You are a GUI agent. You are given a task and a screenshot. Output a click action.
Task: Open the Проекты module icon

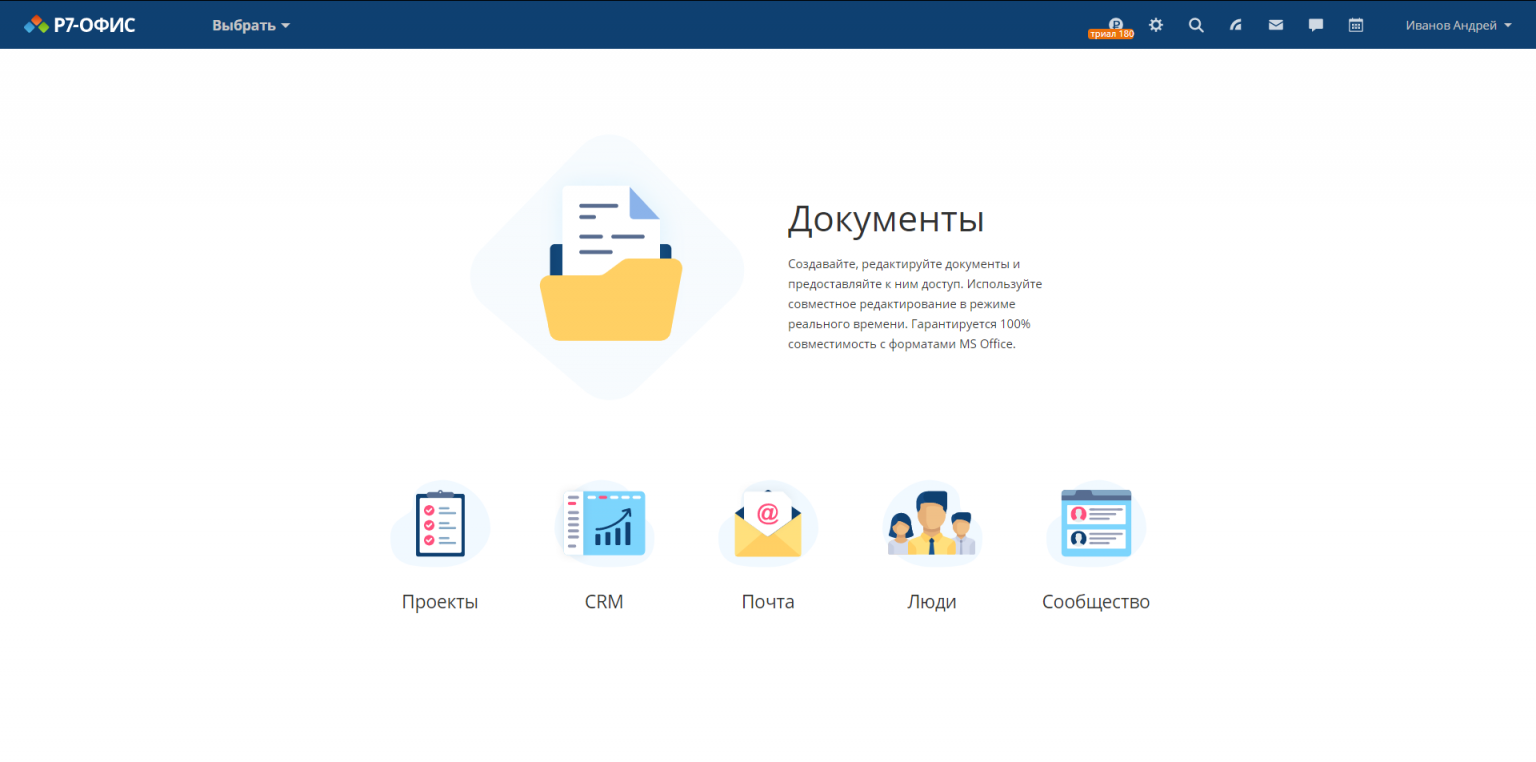click(440, 524)
